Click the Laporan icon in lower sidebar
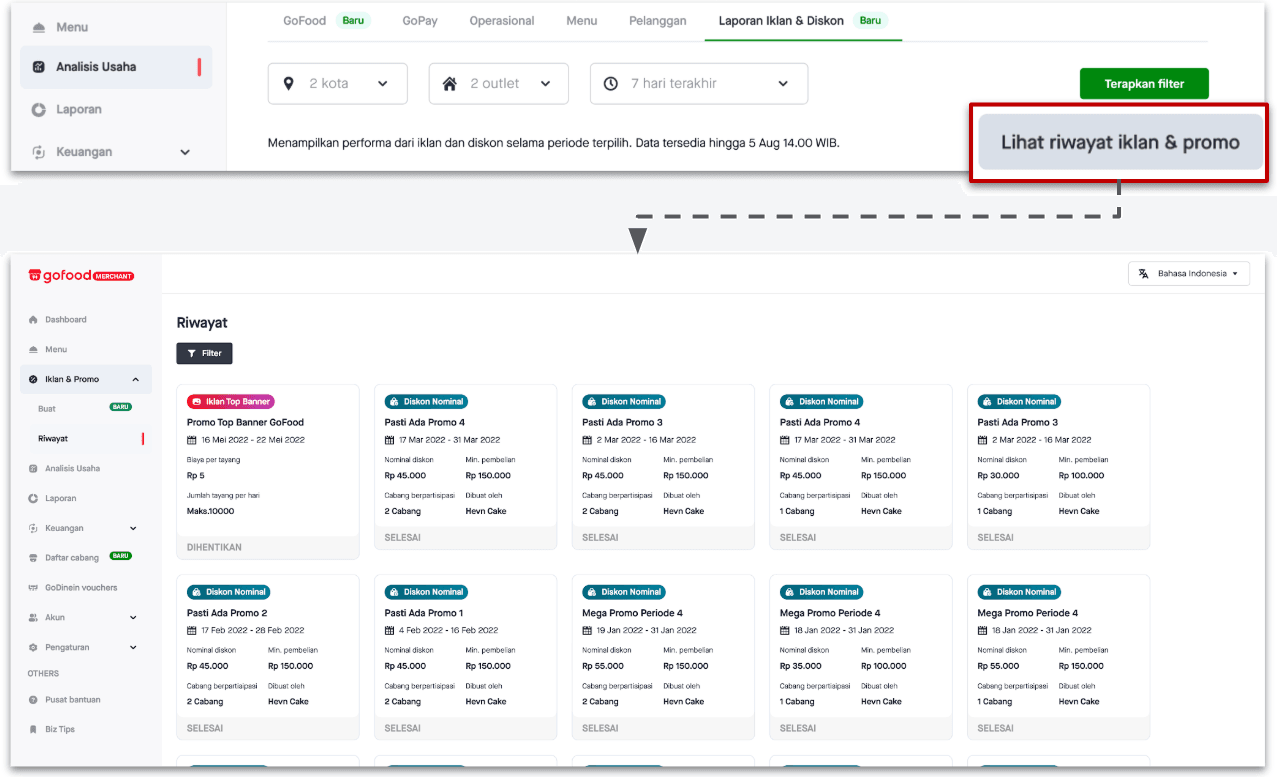The height and width of the screenshot is (777, 1277). coord(33,498)
